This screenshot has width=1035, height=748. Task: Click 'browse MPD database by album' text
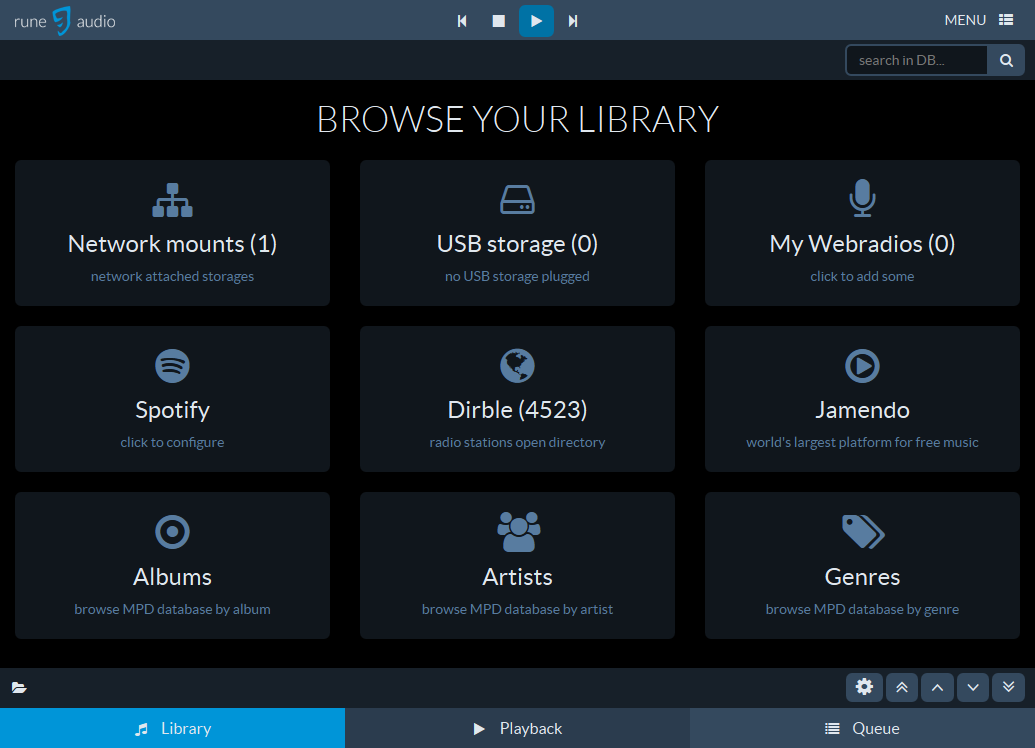[x=172, y=609]
